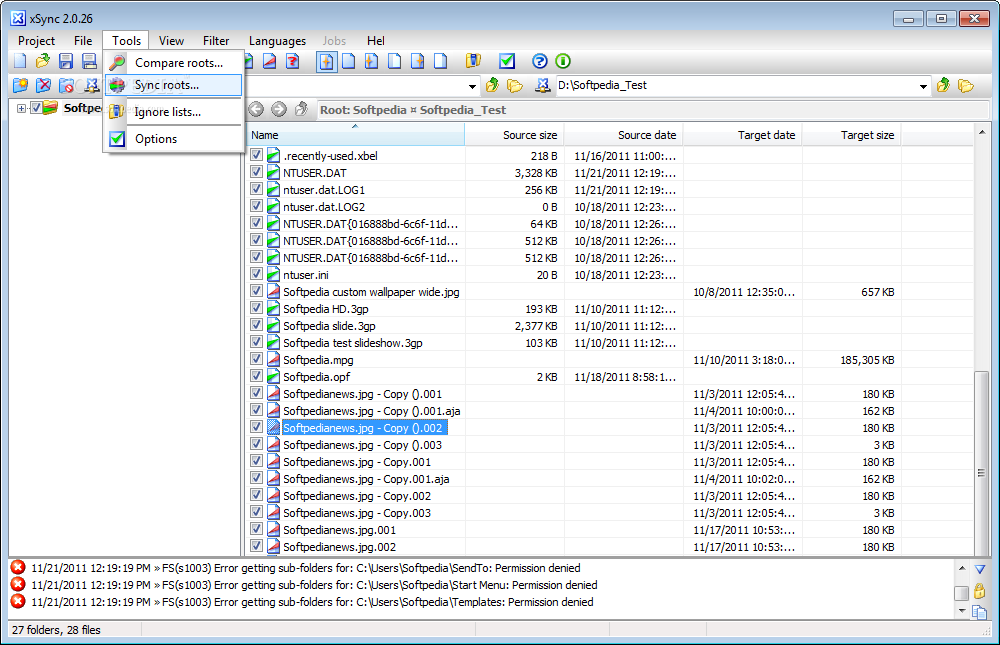Open Options via green checkmark toolbar icon
Image resolution: width=1000 pixels, height=645 pixels.
coord(507,61)
